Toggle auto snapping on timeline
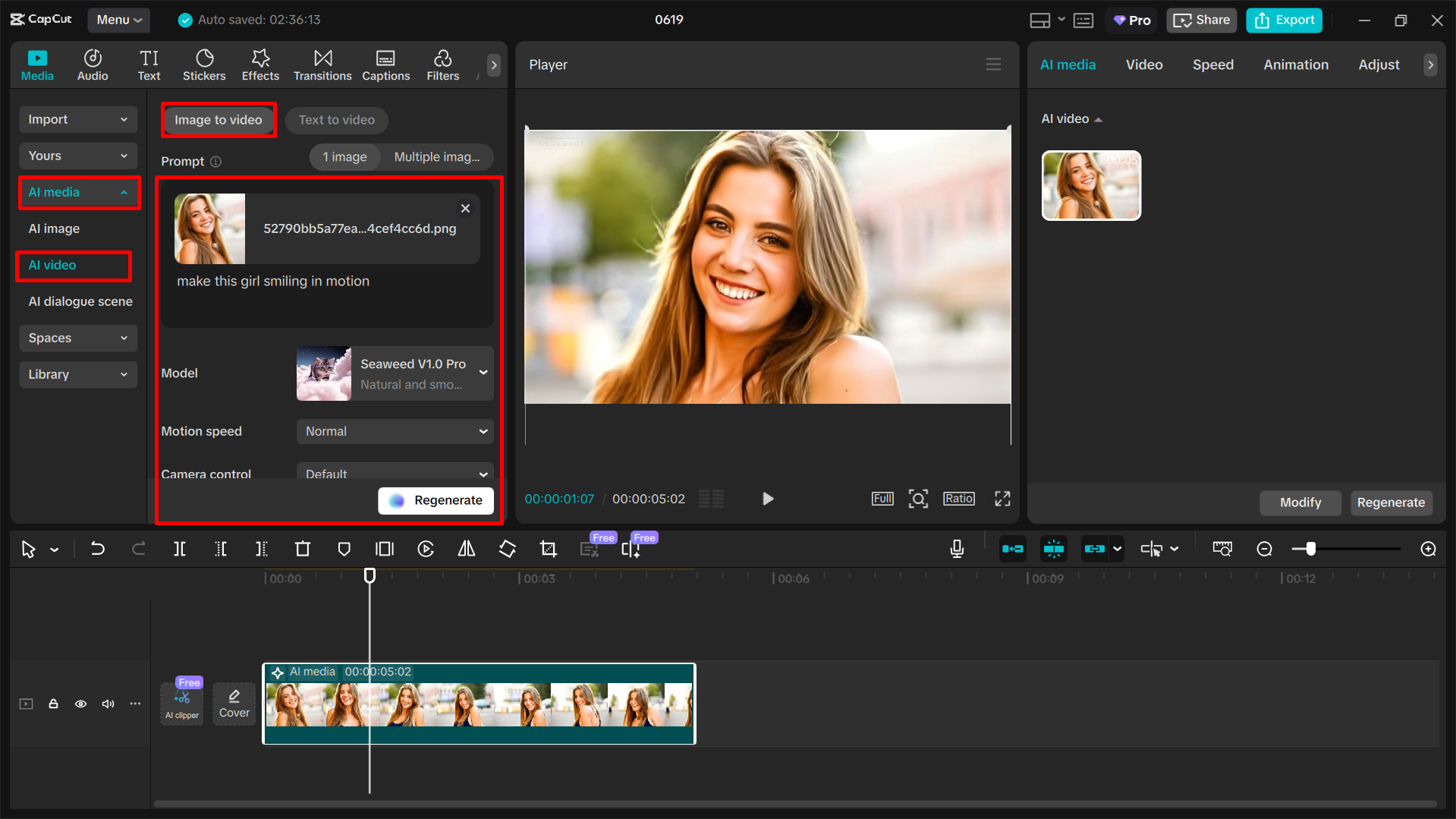Image resolution: width=1456 pixels, height=819 pixels. click(x=1053, y=549)
